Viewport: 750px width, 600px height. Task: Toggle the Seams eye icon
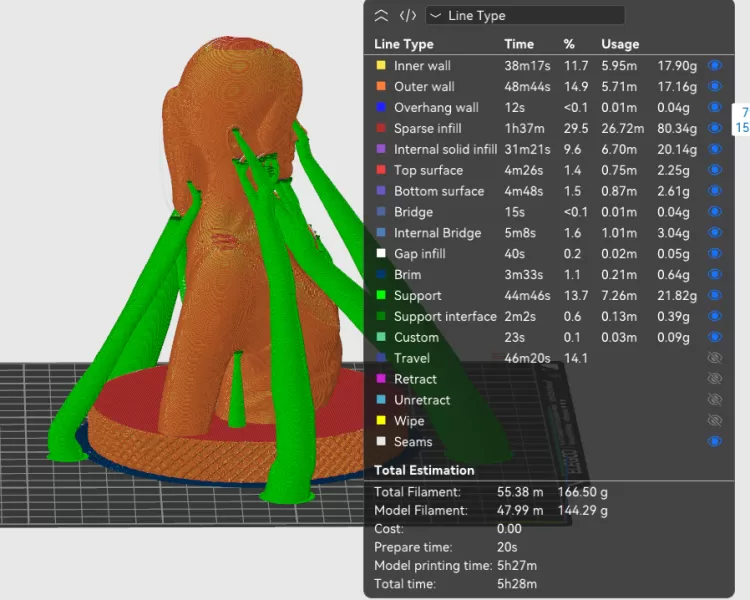[x=714, y=441]
